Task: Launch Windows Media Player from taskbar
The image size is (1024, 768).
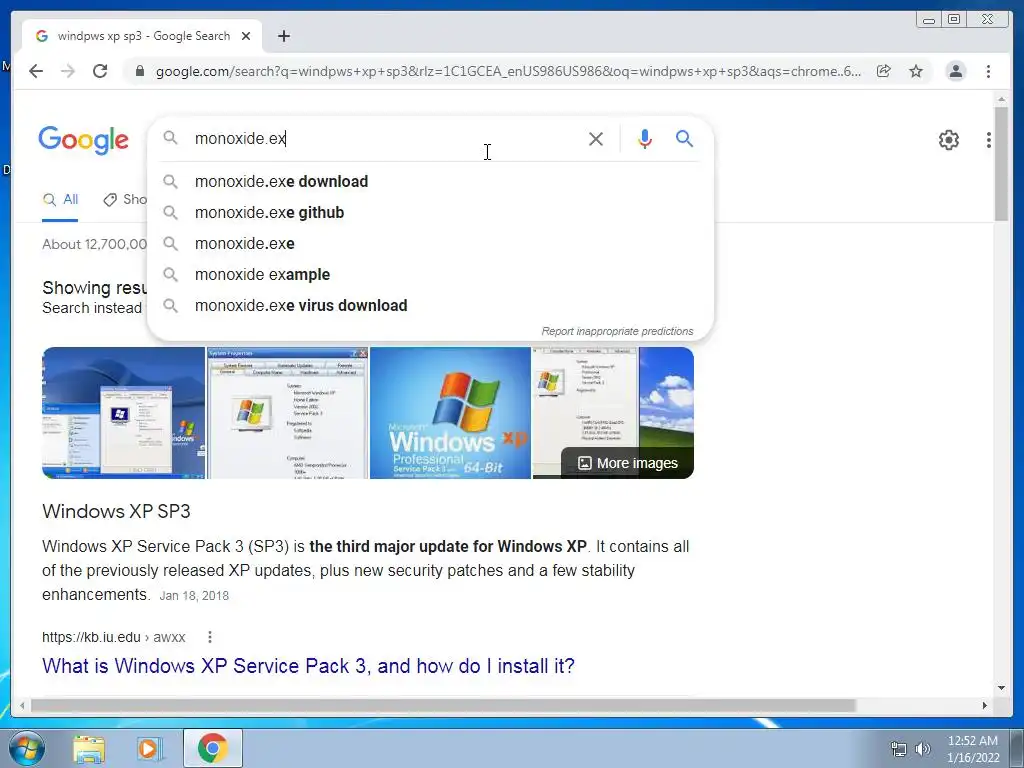Action: [150, 749]
